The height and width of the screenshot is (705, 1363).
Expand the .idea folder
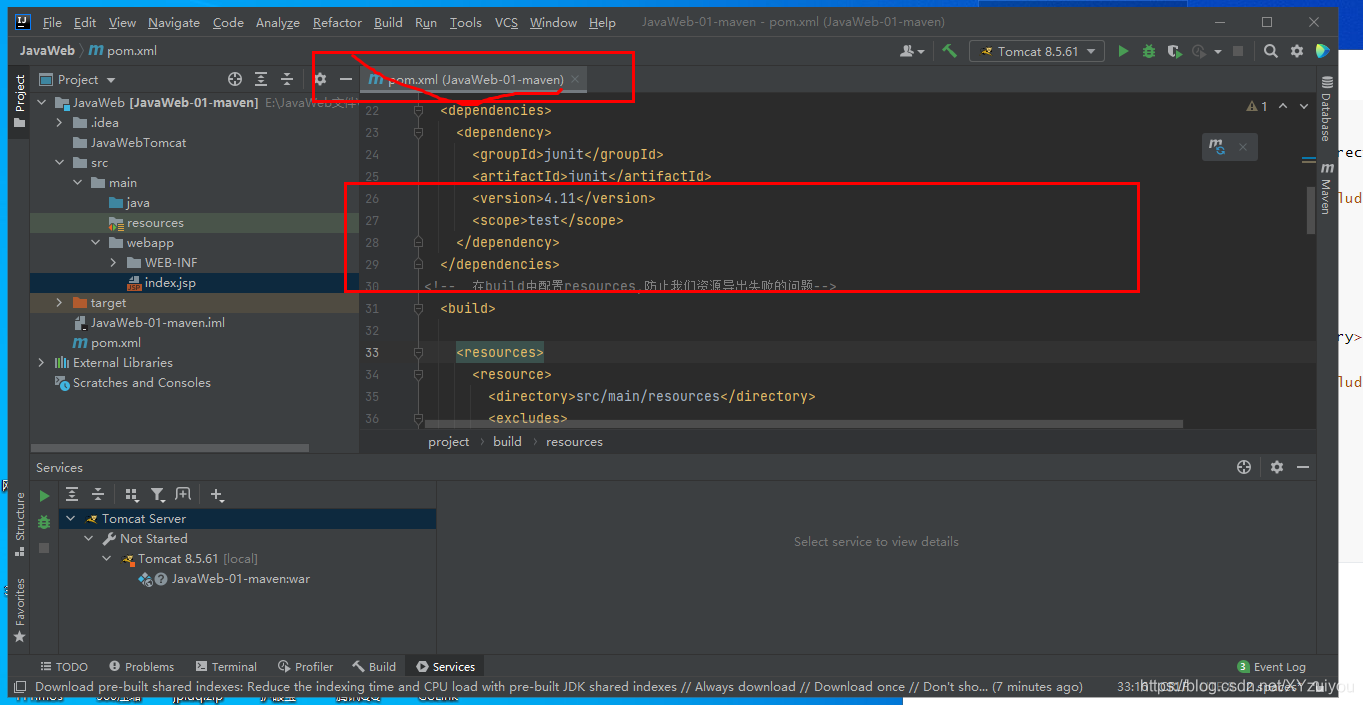click(59, 122)
